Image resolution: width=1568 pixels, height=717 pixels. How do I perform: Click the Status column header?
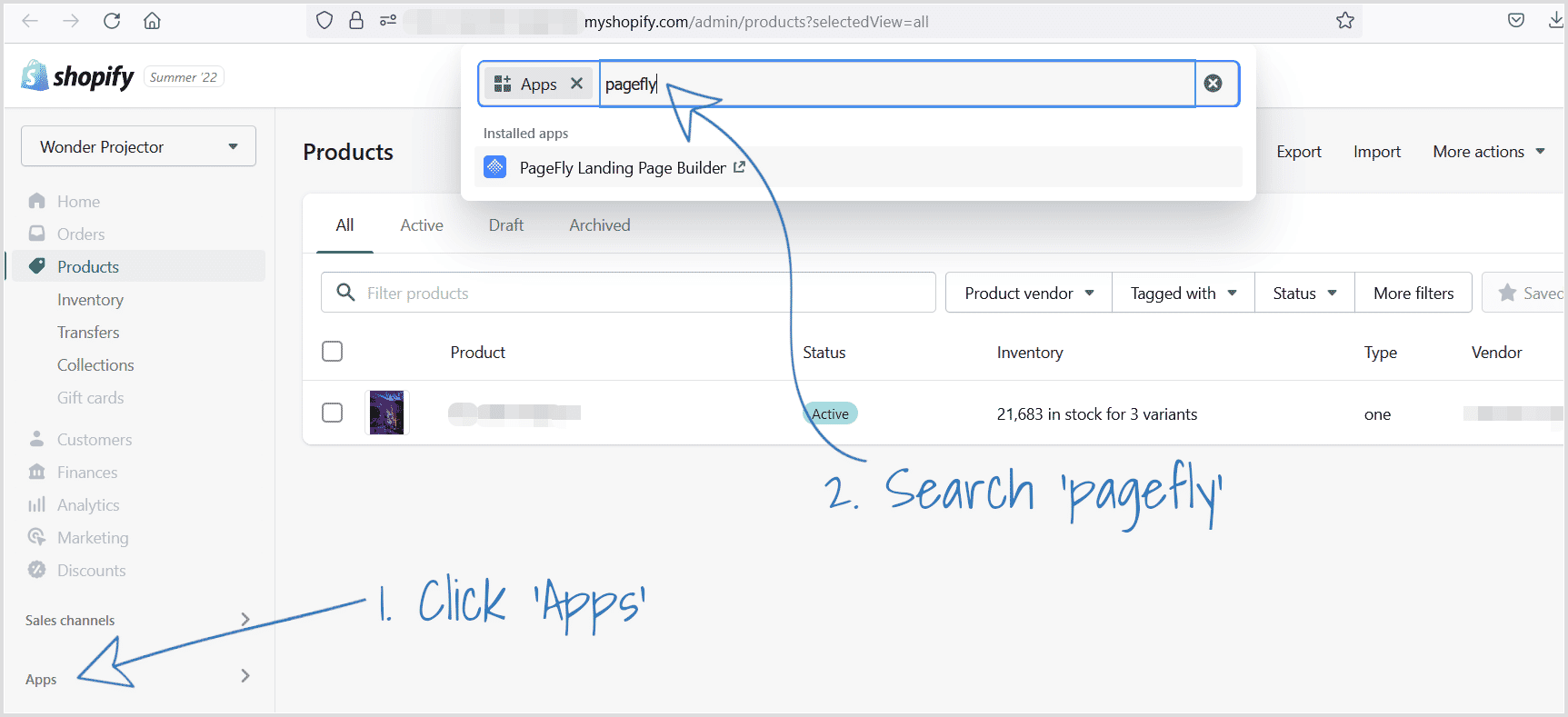coord(824,353)
